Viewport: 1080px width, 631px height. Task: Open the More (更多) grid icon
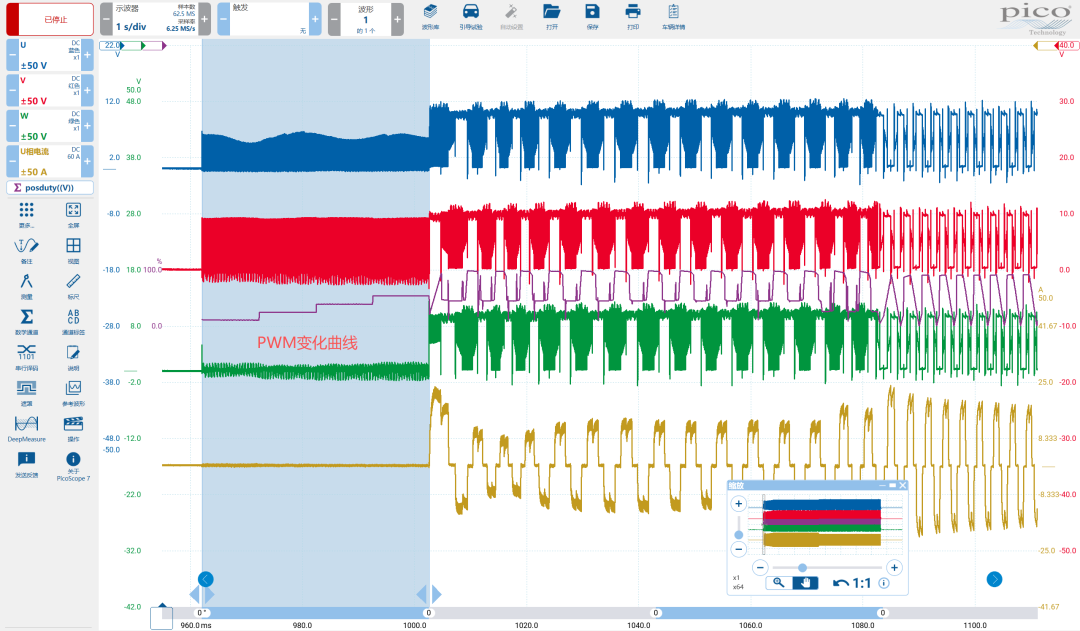pyautogui.click(x=26, y=215)
